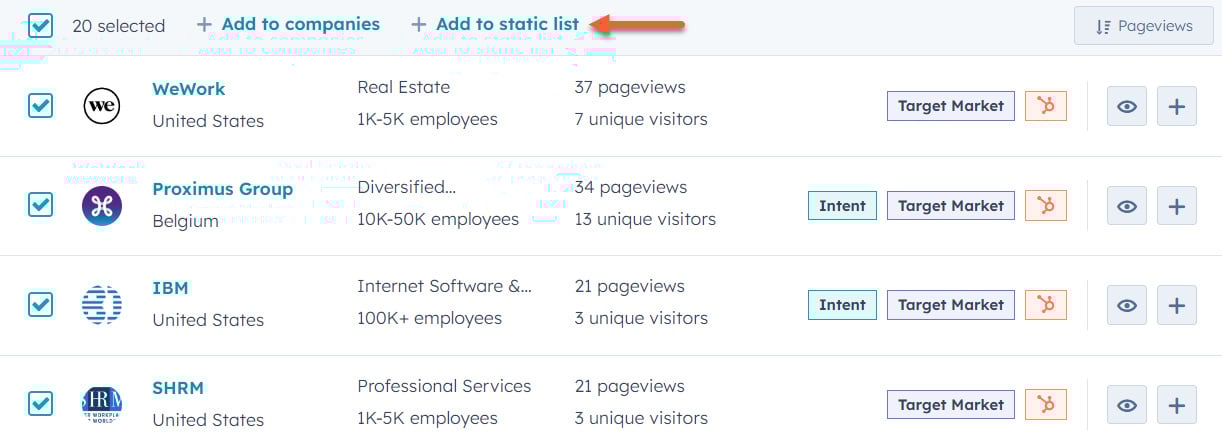Click the plus add button for WeWork
This screenshot has width=1222, height=448.
tap(1177, 106)
